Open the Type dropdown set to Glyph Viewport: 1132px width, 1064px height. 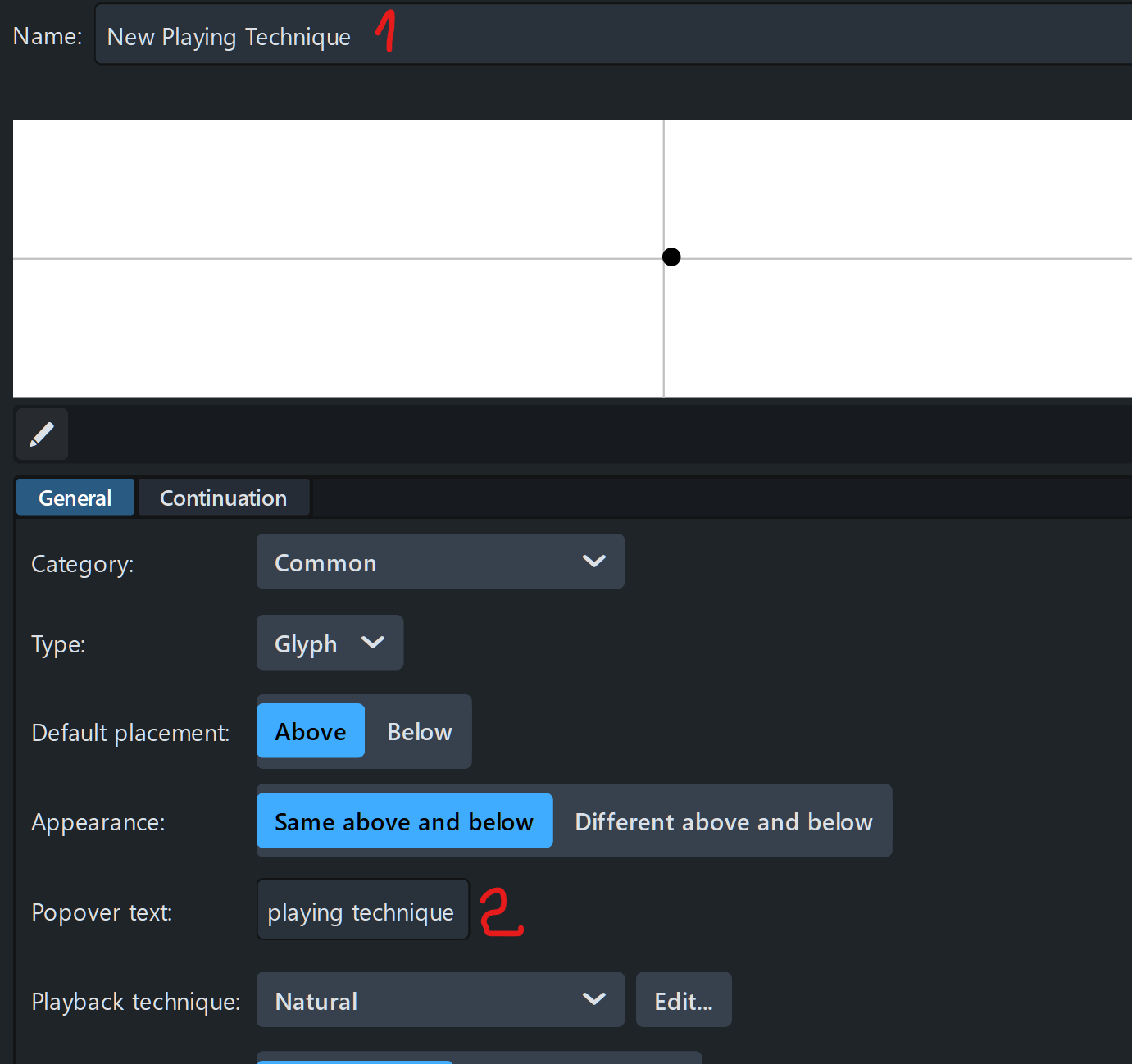tap(330, 643)
